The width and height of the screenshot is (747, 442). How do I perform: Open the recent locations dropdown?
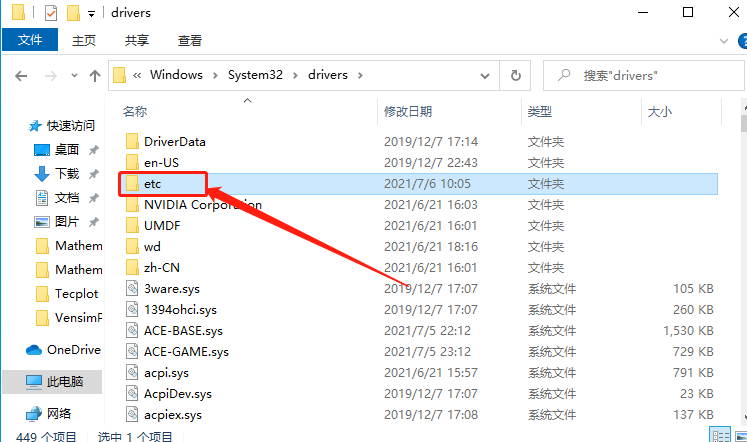pos(74,75)
